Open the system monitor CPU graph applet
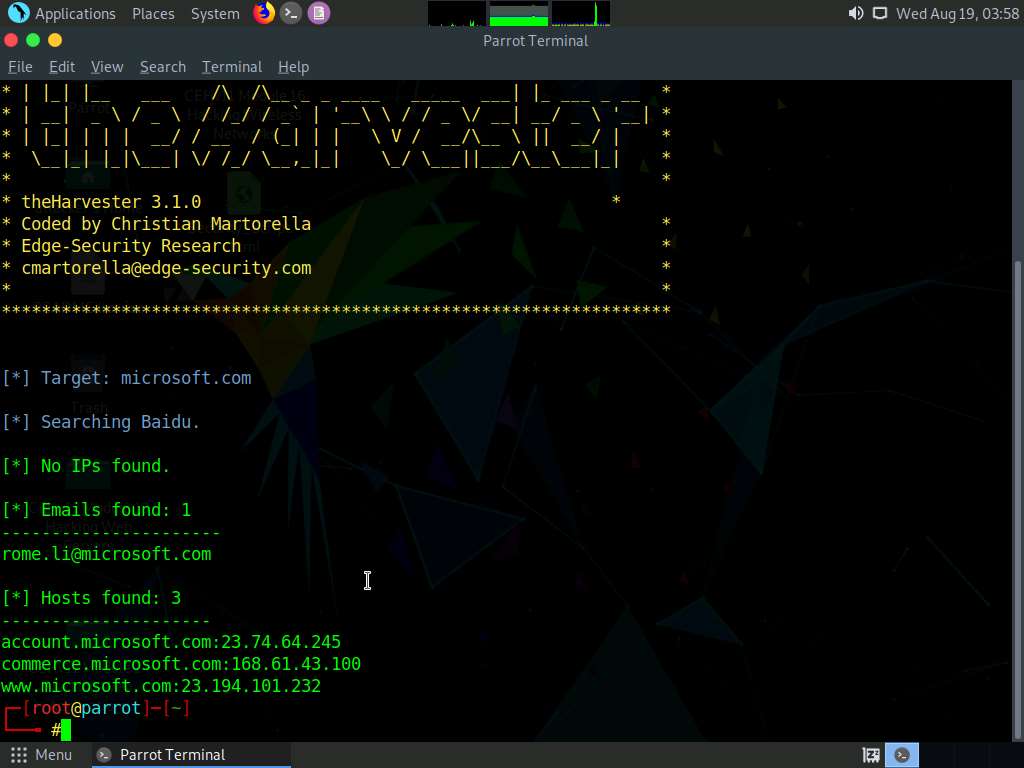The width and height of the screenshot is (1024, 768). coord(456,14)
